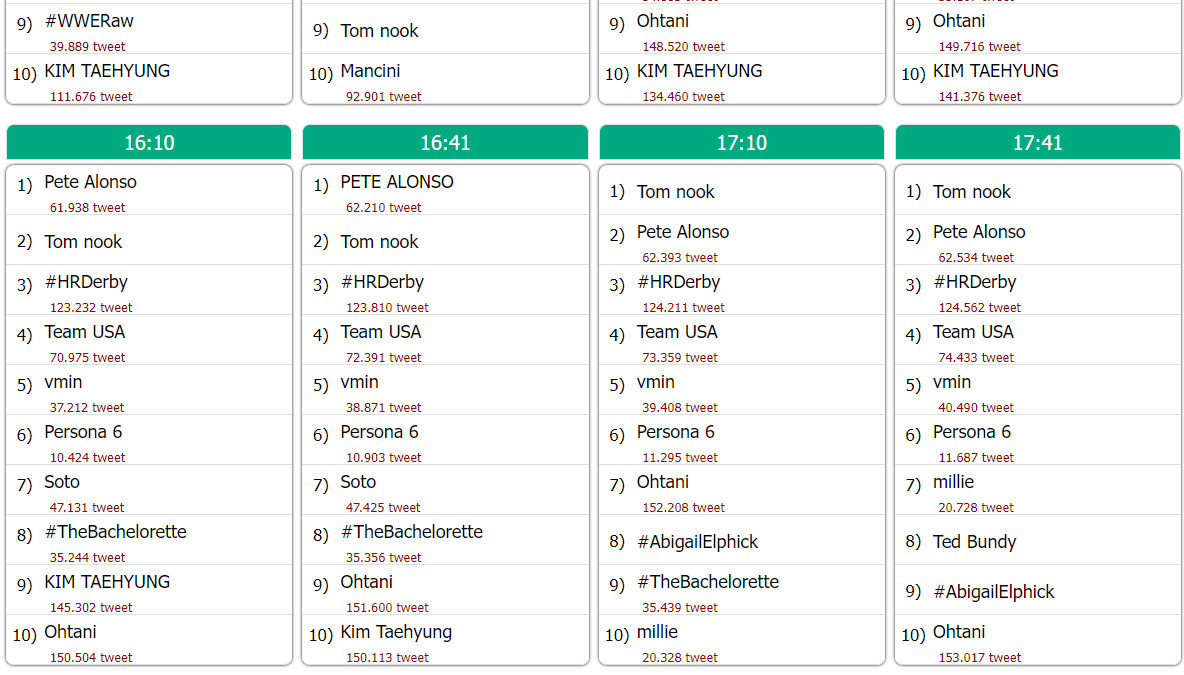Open Ohtani with 153.017 tweets
Screen dimensions: 1184x675
pos(959,632)
